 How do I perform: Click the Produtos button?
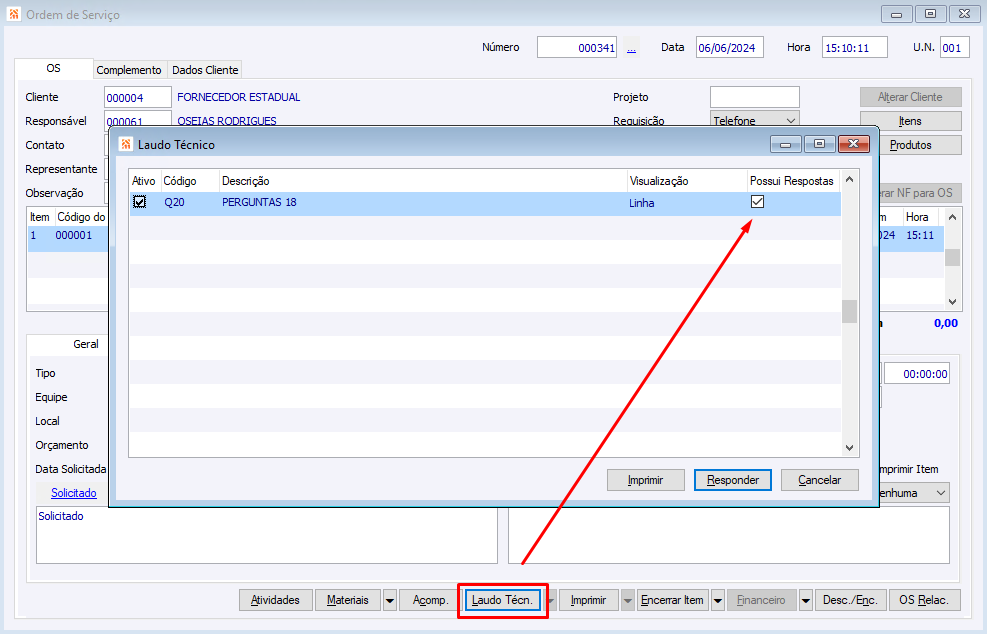[x=910, y=145]
